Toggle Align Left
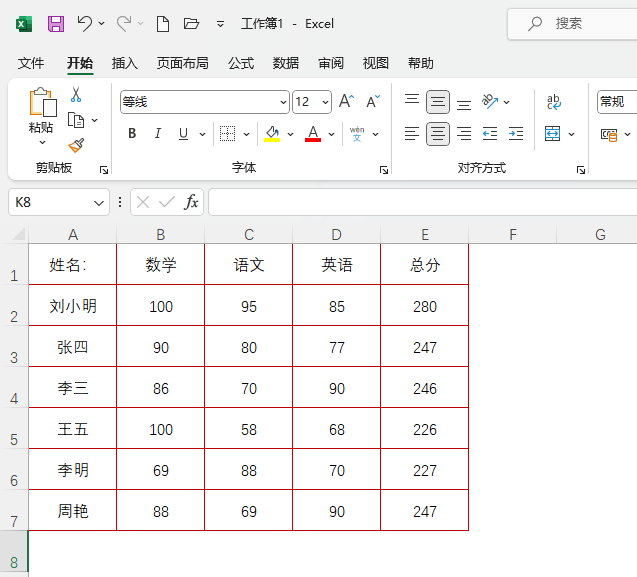Image resolution: width=637 pixels, height=577 pixels. [412, 134]
